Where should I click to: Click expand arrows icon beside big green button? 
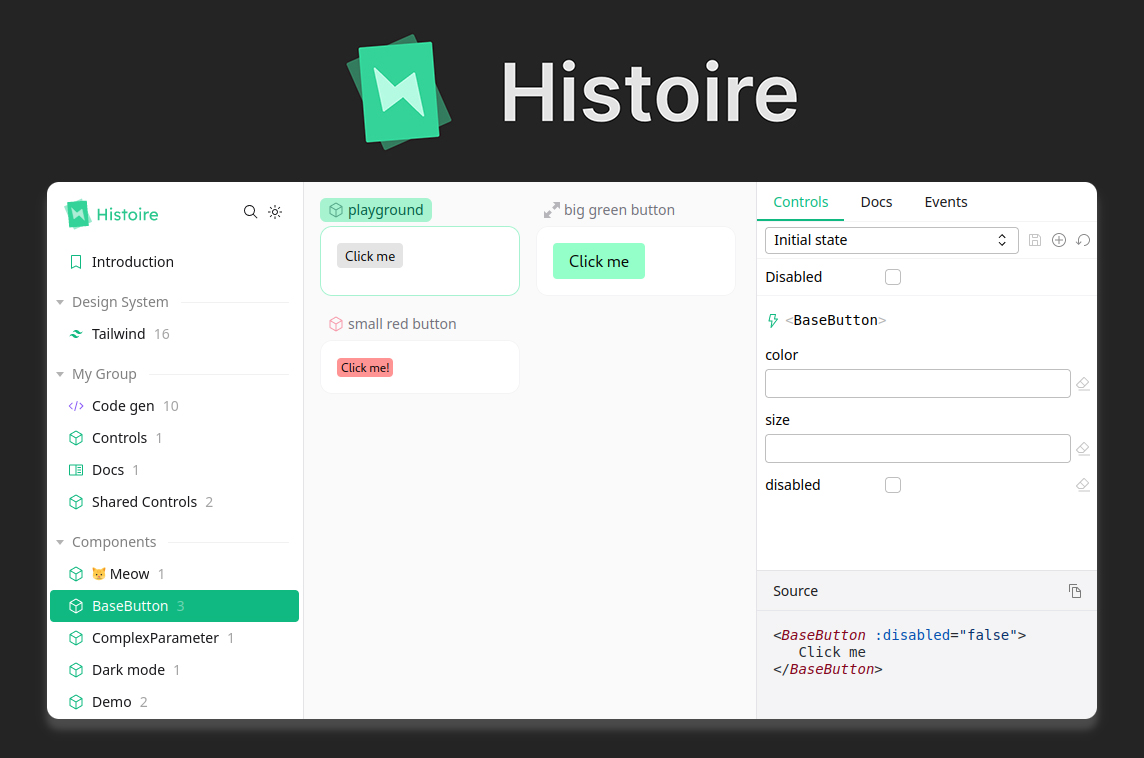click(x=552, y=210)
